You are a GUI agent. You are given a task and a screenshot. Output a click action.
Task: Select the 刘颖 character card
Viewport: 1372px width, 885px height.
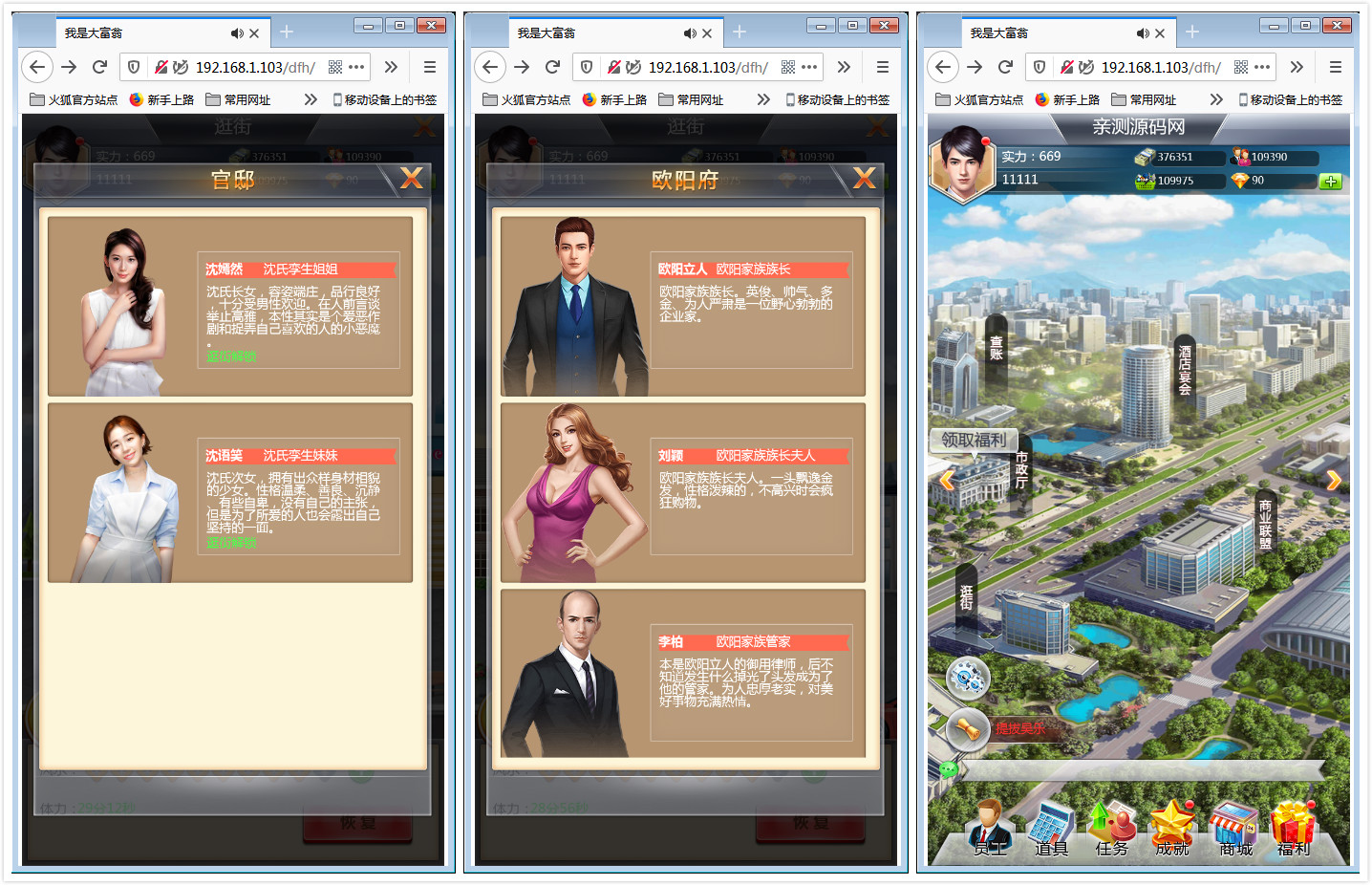coord(683,493)
